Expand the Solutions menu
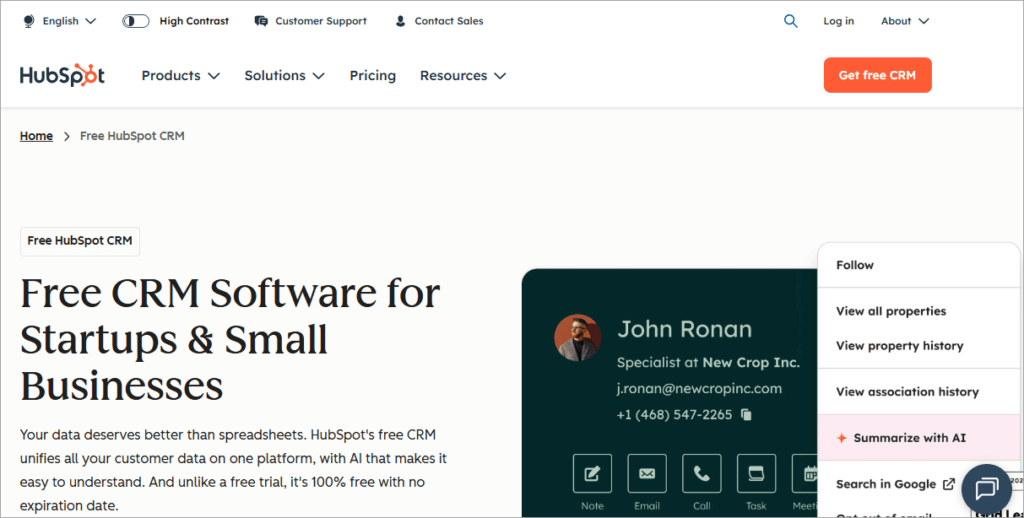This screenshot has height=518, width=1024. pyautogui.click(x=284, y=76)
